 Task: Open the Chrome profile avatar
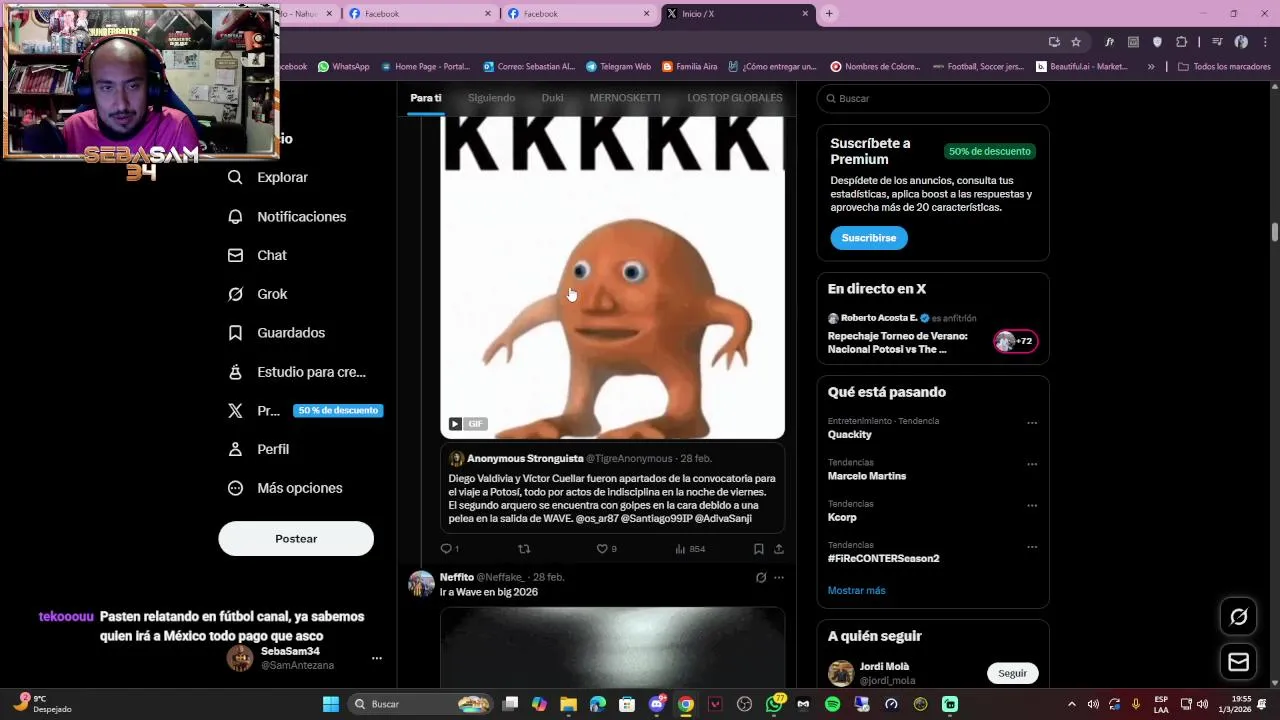click(1241, 42)
